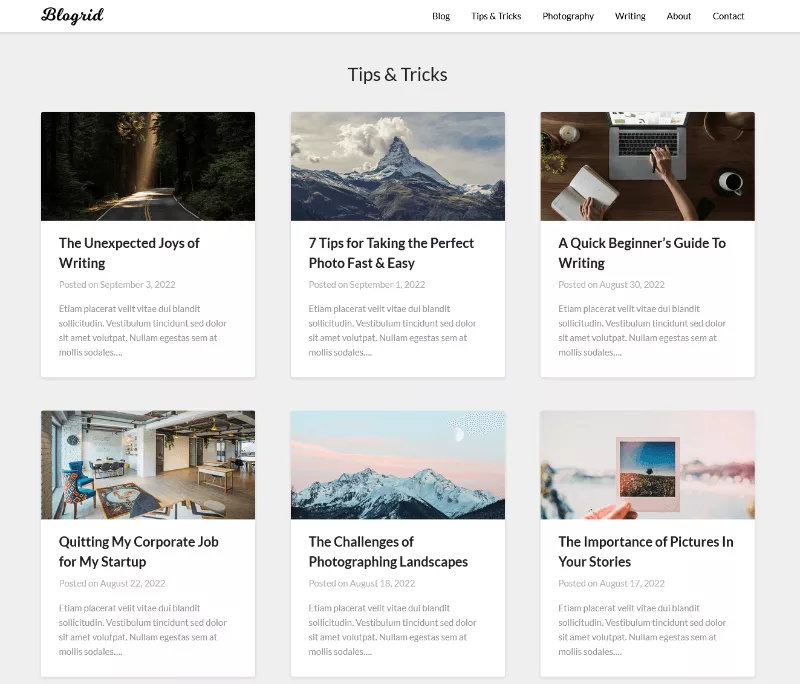Select the Tips & Tricks nav item
Image resolution: width=800 pixels, height=684 pixels.
[497, 16]
